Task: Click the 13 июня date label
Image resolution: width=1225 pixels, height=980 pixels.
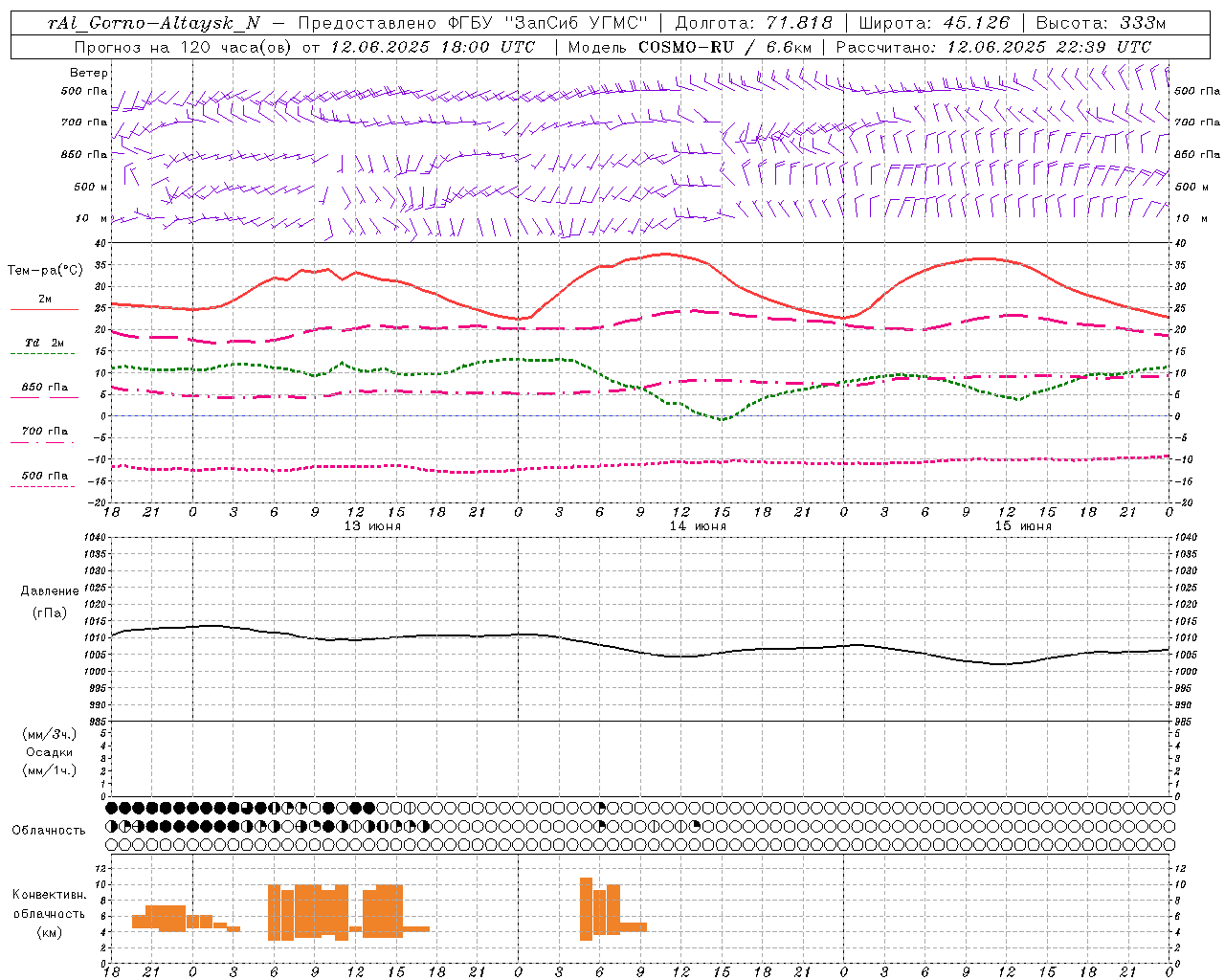Action: [x=372, y=526]
